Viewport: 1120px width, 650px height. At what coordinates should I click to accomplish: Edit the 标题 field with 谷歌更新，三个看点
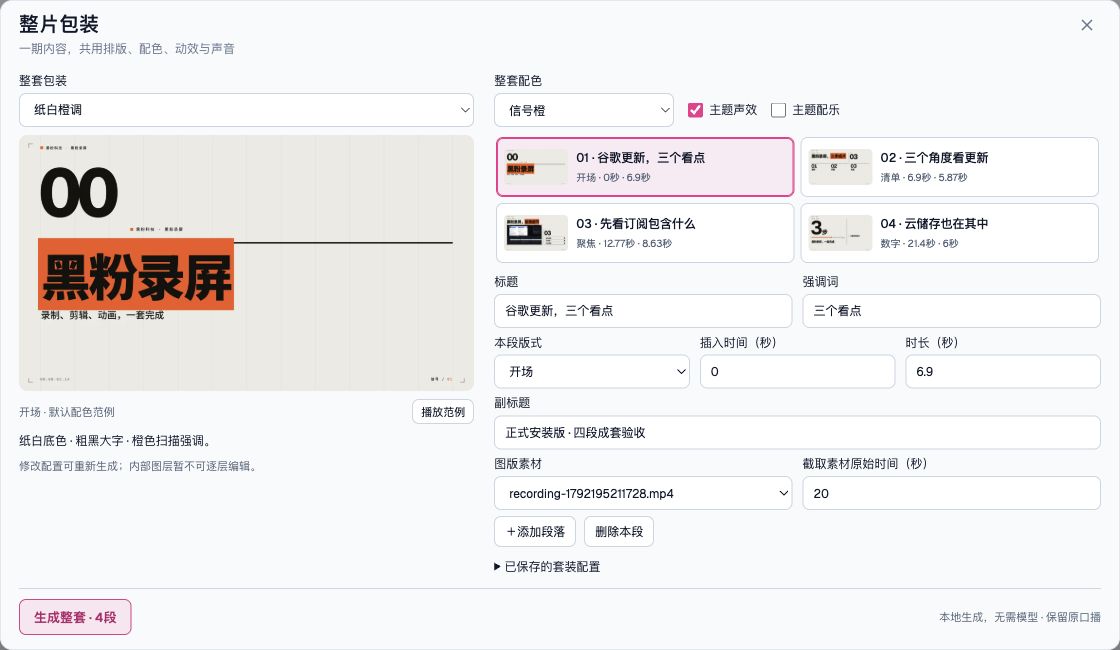pos(643,311)
